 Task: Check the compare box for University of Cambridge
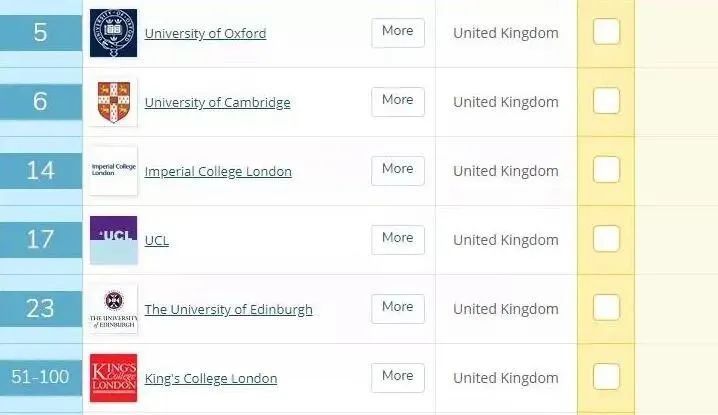coord(606,101)
